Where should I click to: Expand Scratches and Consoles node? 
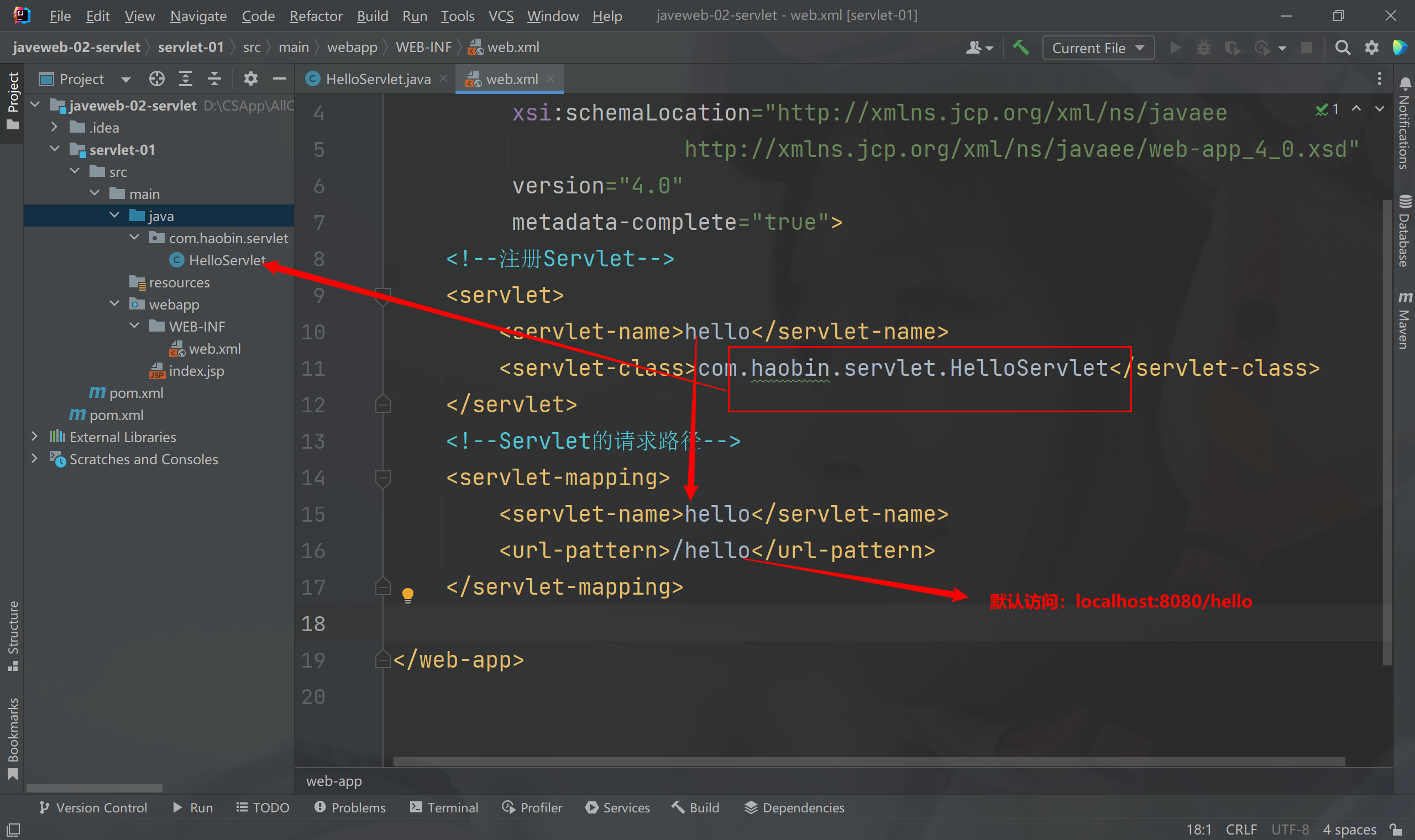click(x=34, y=458)
